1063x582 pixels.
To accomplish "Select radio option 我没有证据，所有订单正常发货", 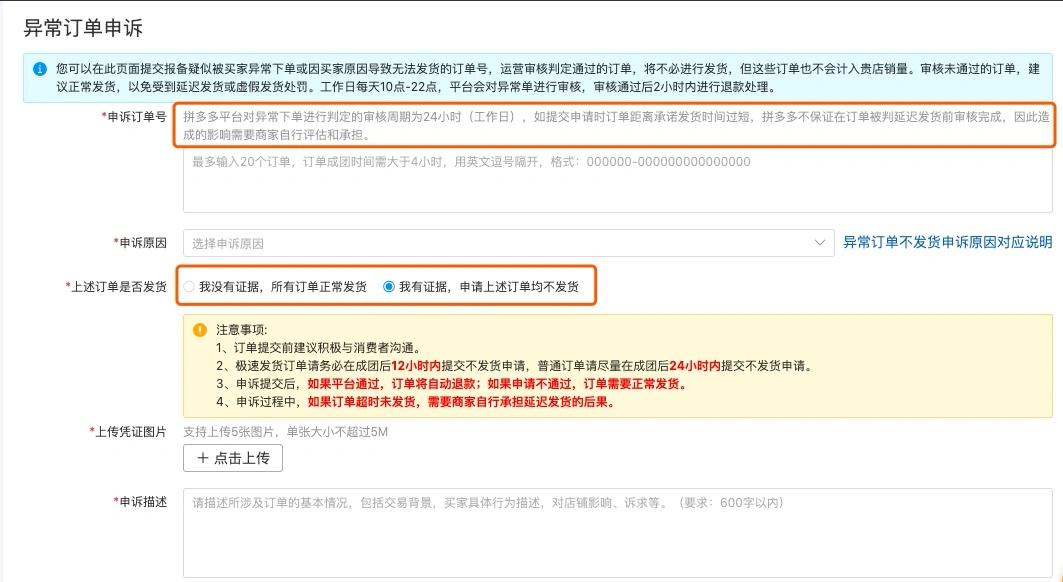I will pyautogui.click(x=189, y=286).
